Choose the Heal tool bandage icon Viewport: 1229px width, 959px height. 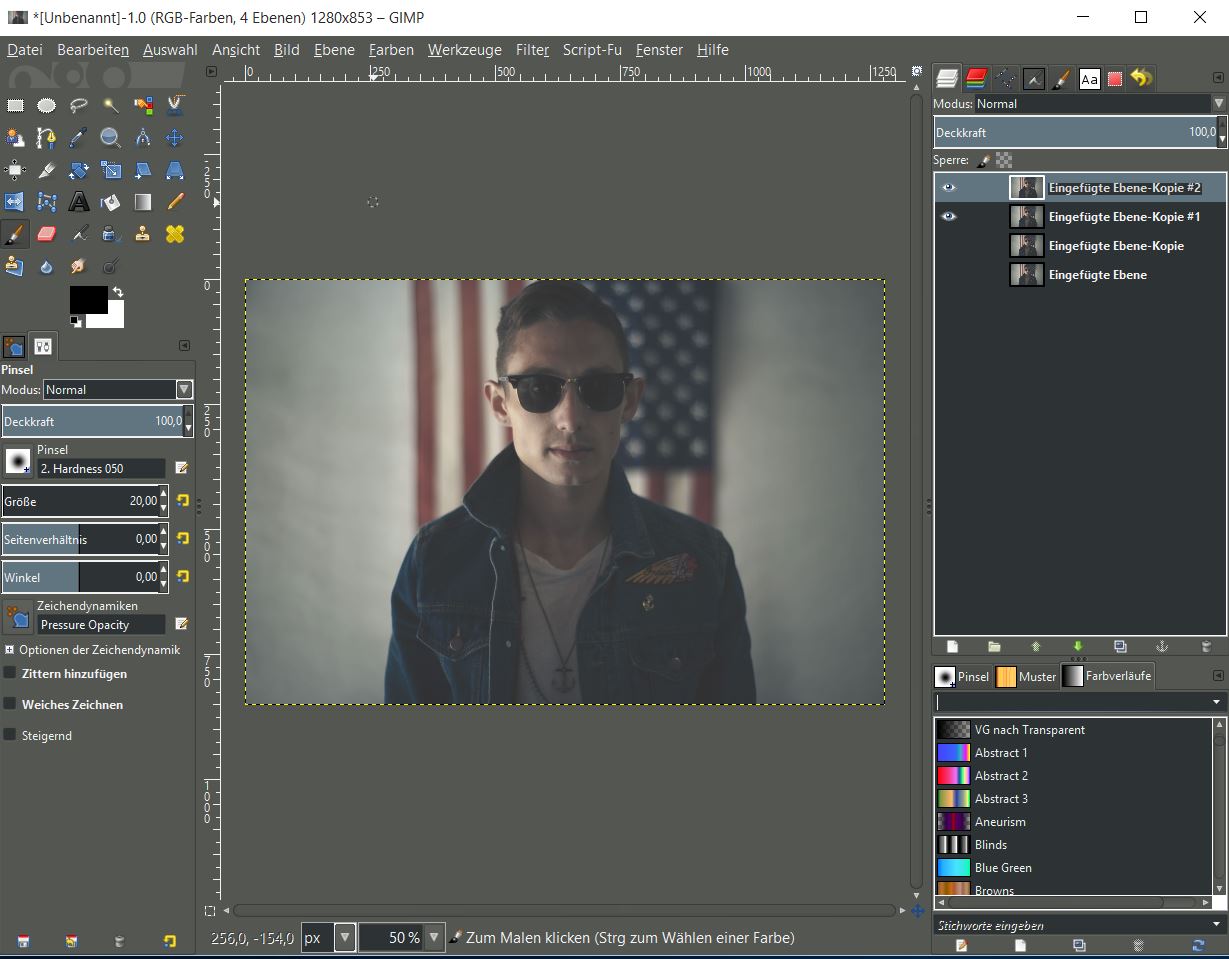click(175, 234)
